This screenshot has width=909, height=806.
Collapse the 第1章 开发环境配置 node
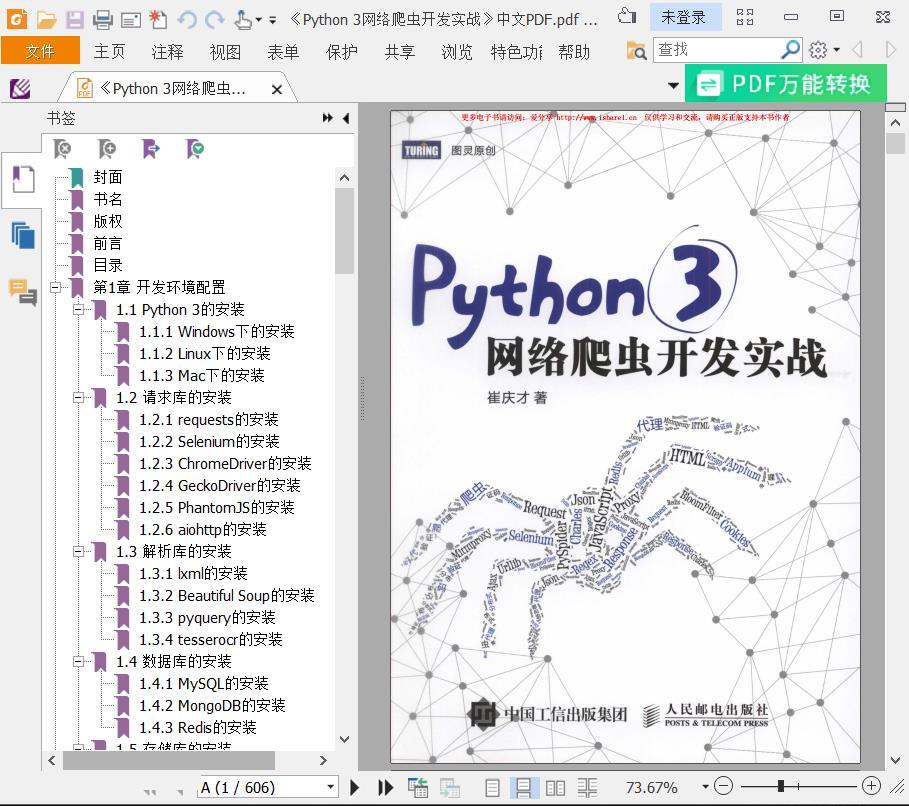coord(56,287)
